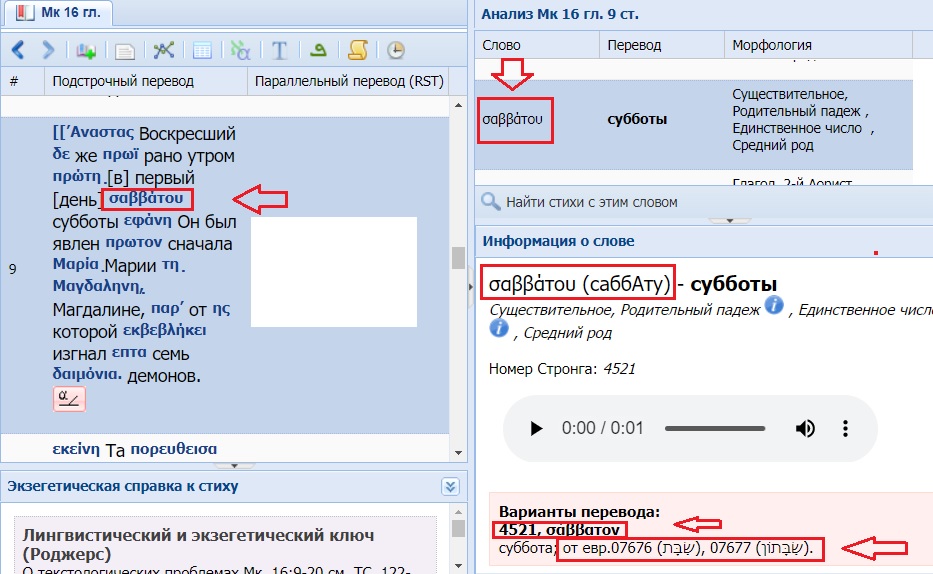Image resolution: width=933 pixels, height=574 pixels.
Task: Click the yellow scroll icon
Action: tap(357, 49)
